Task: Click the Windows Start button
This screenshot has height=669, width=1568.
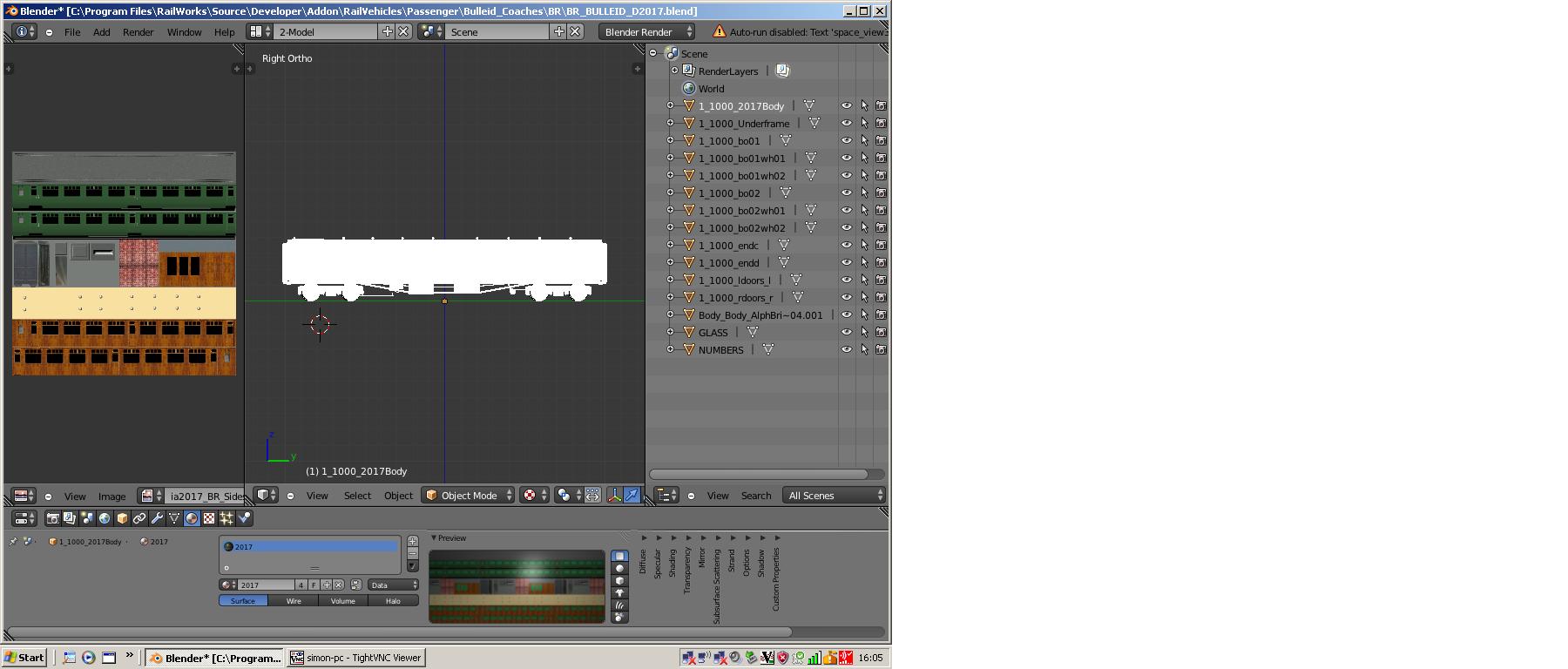Action: pos(24,658)
